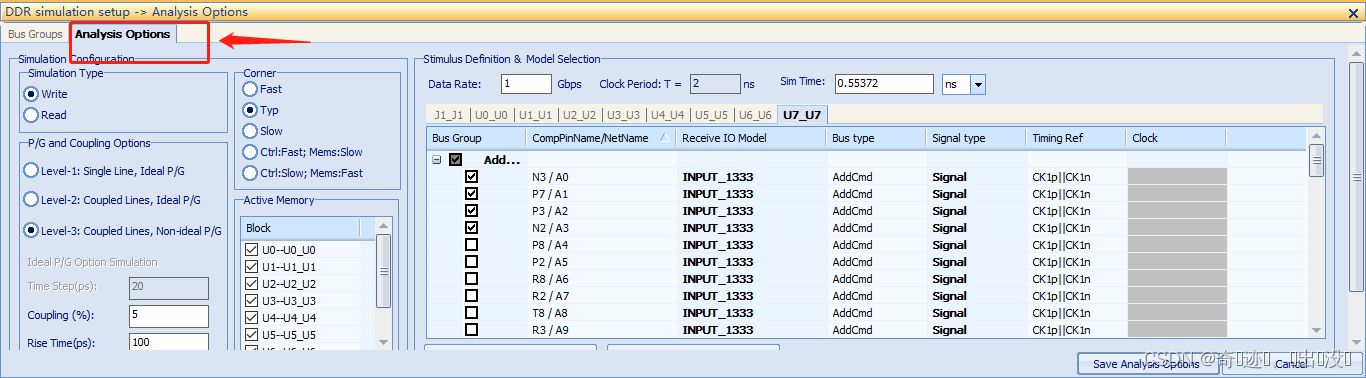Switch to the U6_U6 component tab
1366x378 pixels.
click(756, 115)
